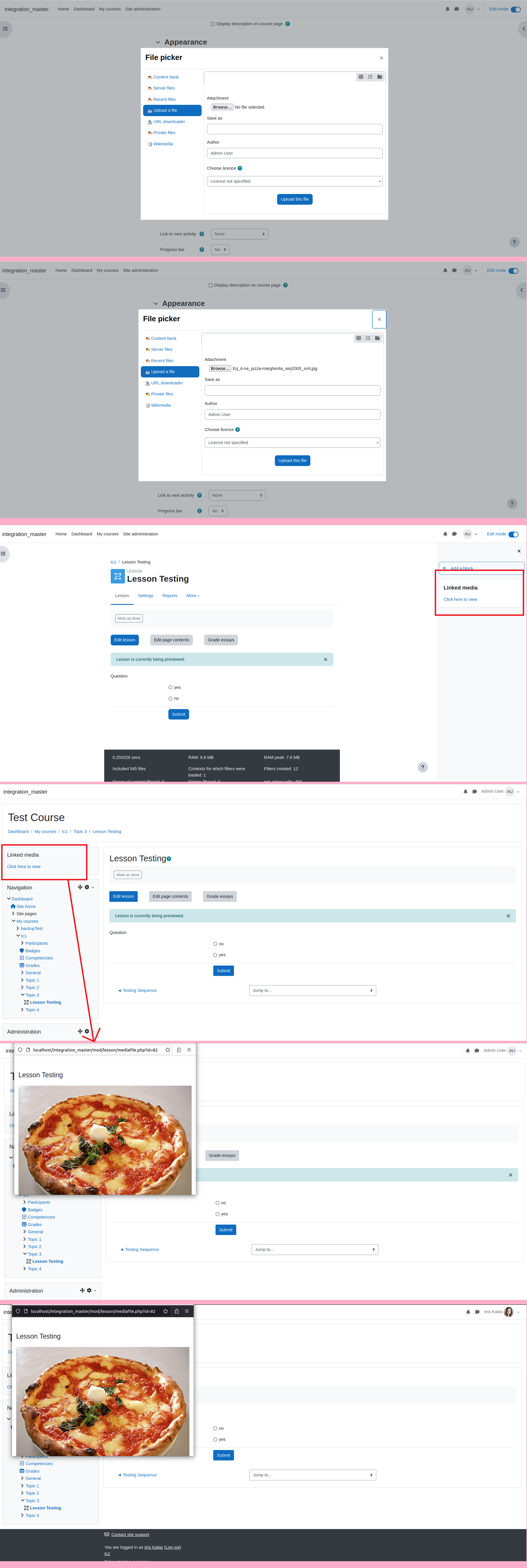Image resolution: width=527 pixels, height=1568 pixels.
Task: Click extensions icon in the light-toolbar popup window
Action: point(178,1050)
